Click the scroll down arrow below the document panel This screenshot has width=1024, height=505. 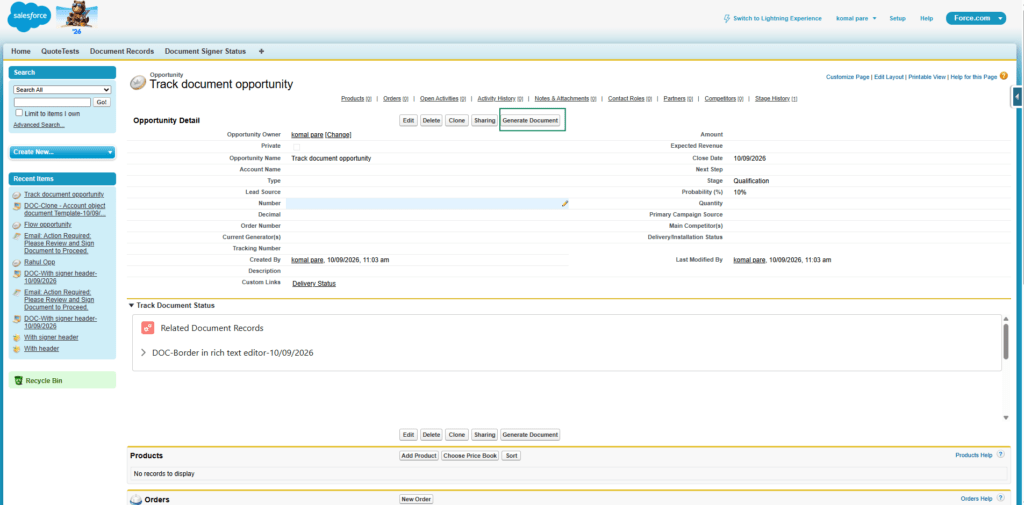(x=1006, y=417)
